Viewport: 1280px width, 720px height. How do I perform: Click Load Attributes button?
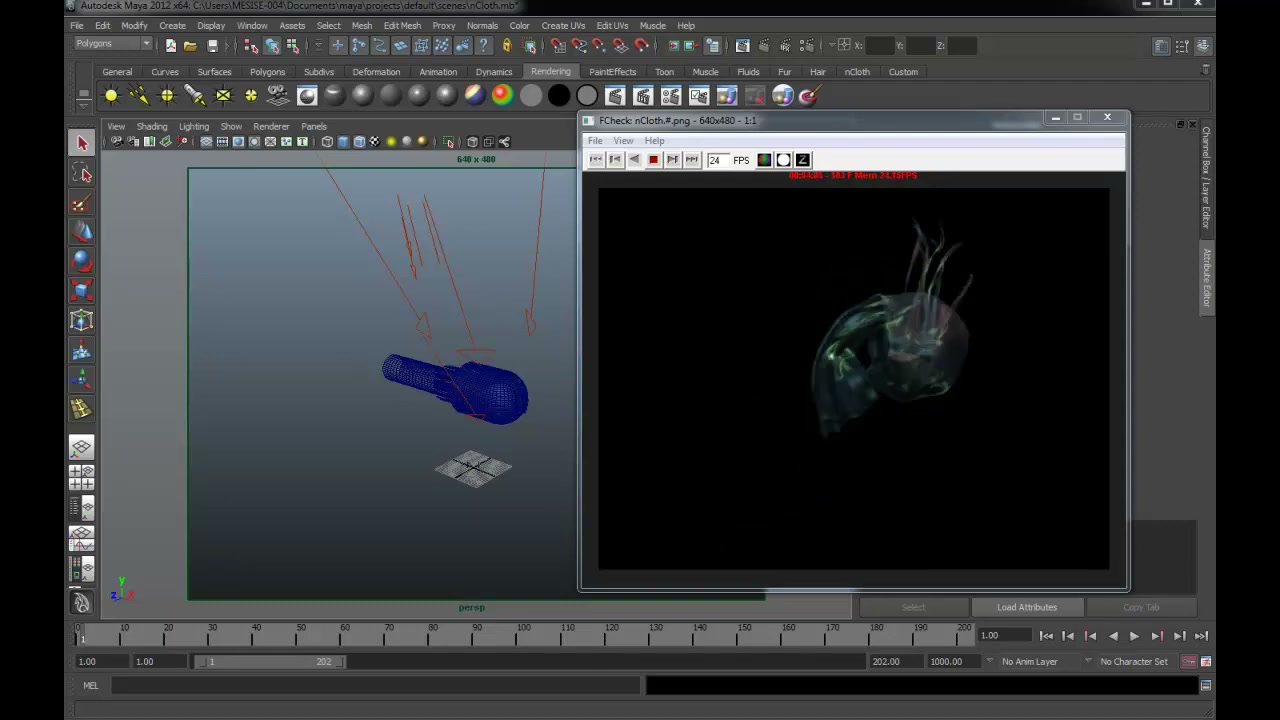click(x=1026, y=607)
